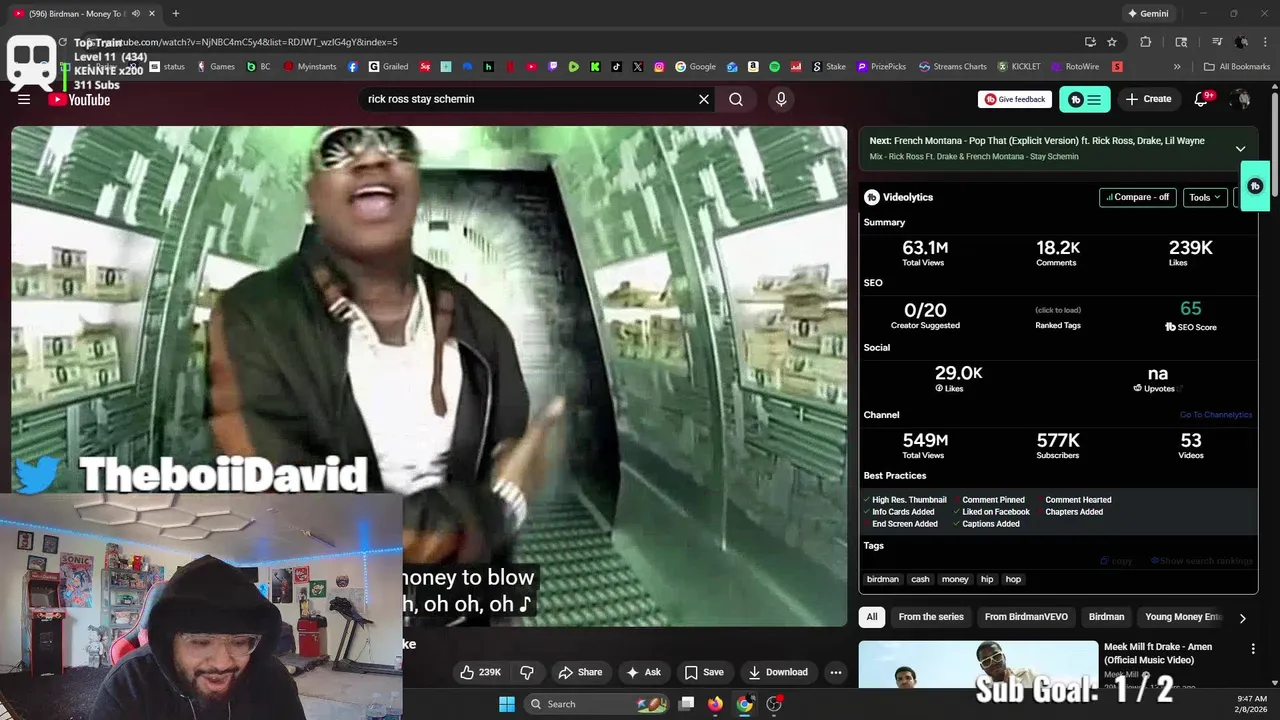Open the YouTube guide hamburger menu
Screen dimensions: 1280x720
(x=24, y=99)
